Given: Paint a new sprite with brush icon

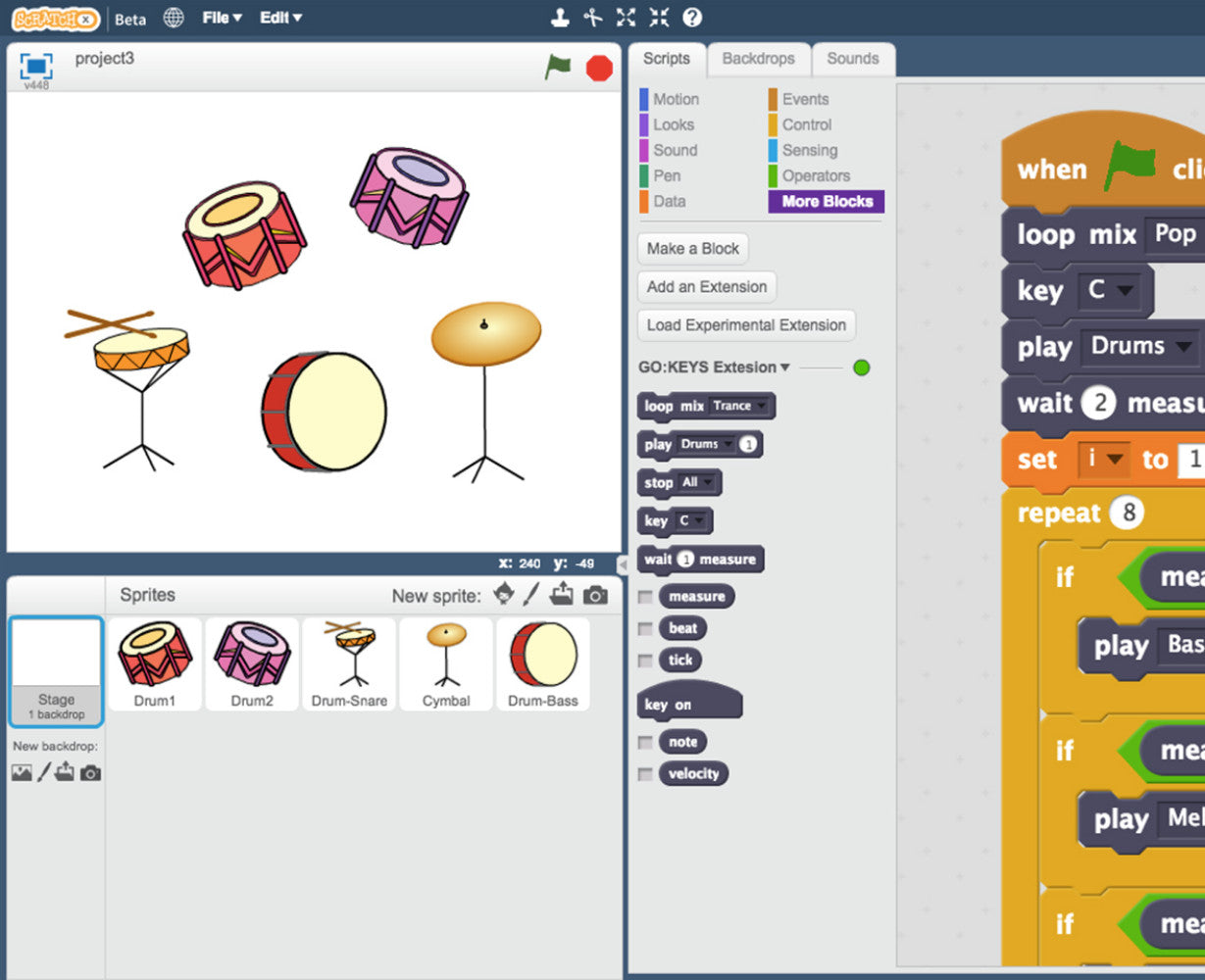Looking at the screenshot, I should (530, 595).
